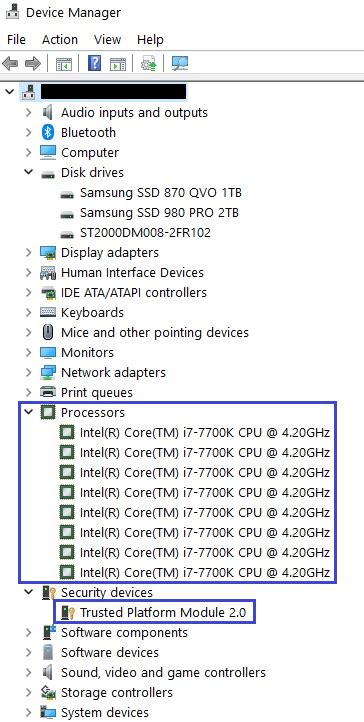The width and height of the screenshot is (364, 722).
Task: Click the Print queues printer icon
Action: pyautogui.click(x=48, y=392)
